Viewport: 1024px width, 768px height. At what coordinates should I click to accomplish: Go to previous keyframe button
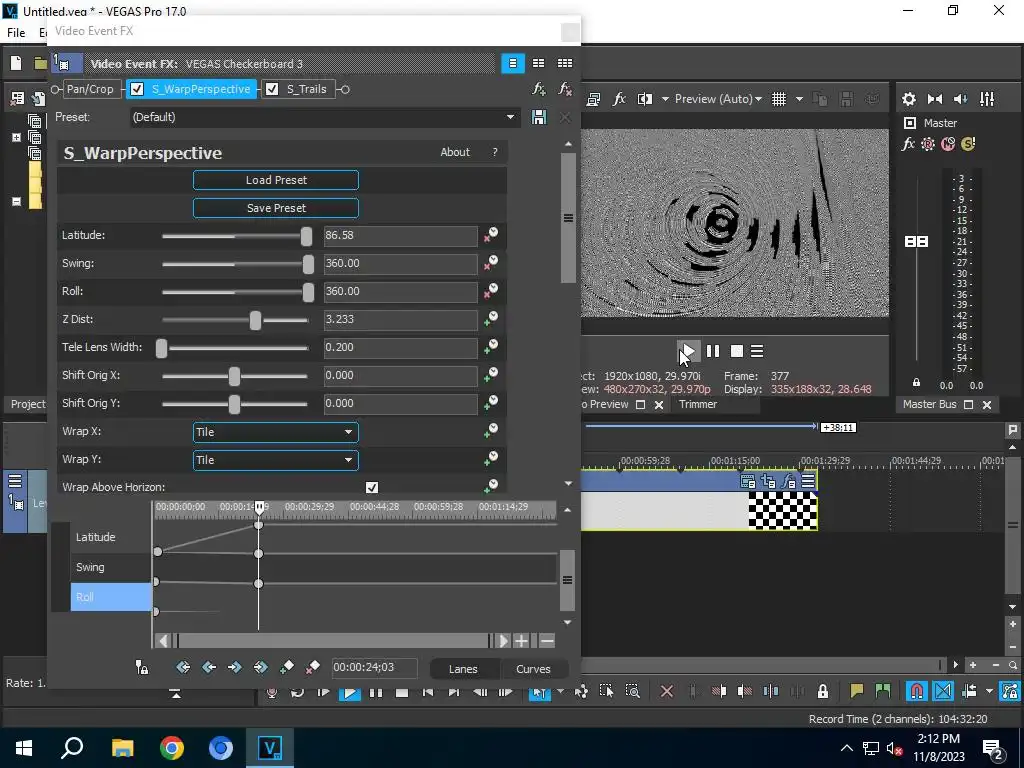(x=209, y=667)
